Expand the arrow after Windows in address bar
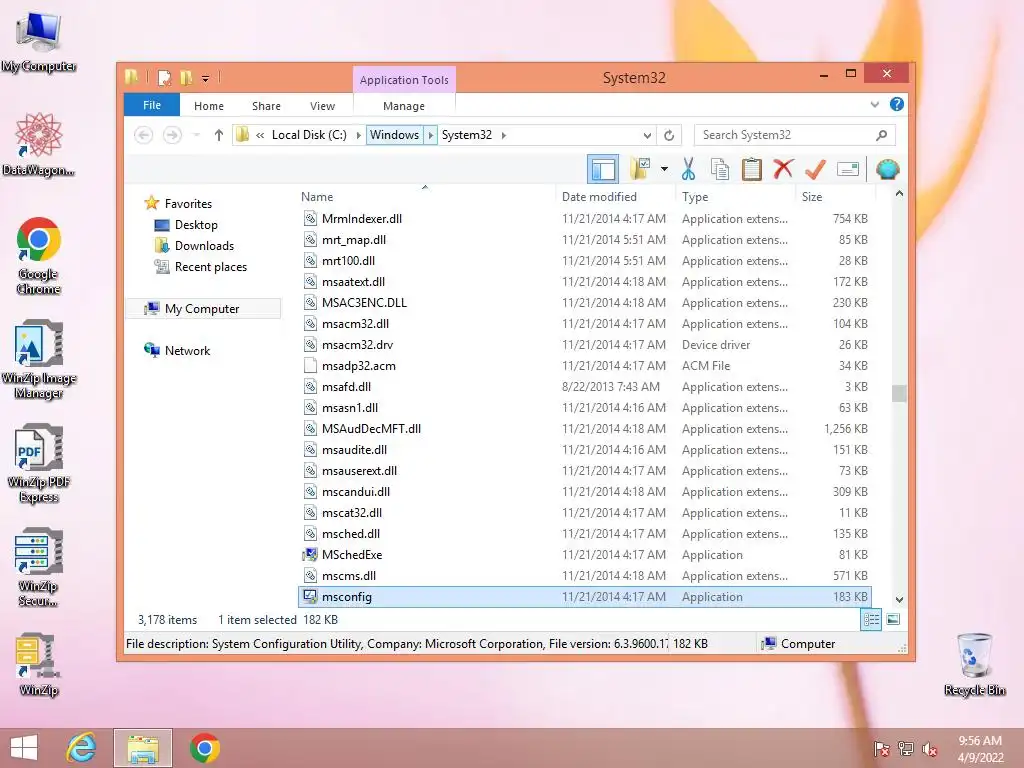Image resolution: width=1024 pixels, height=768 pixels. pos(430,135)
